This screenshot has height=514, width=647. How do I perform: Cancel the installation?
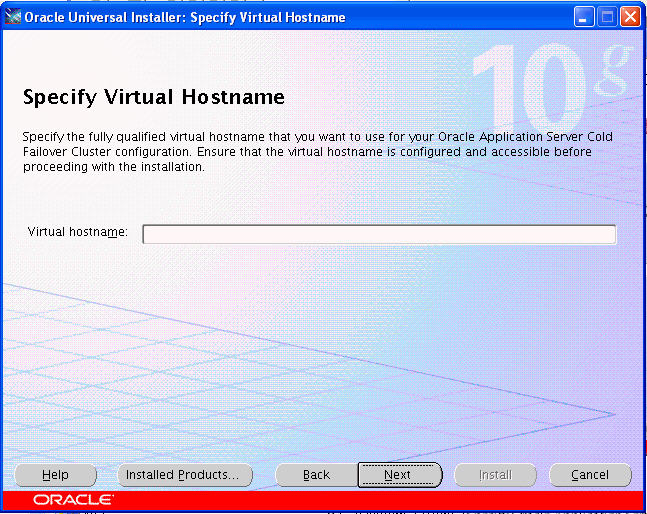coord(590,475)
